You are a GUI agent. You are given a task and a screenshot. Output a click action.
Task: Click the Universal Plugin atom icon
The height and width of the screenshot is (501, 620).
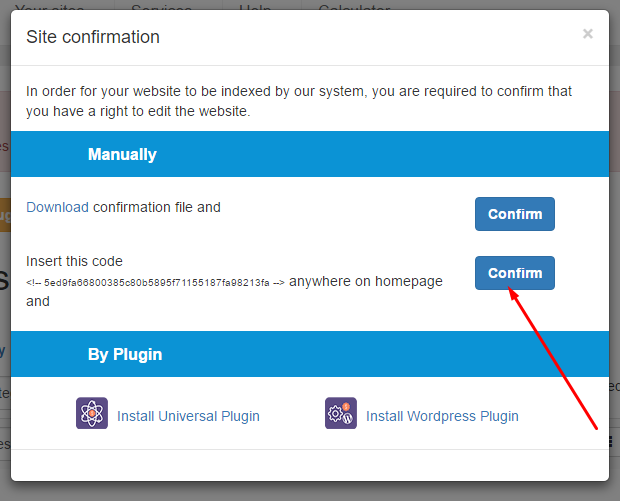[92, 413]
